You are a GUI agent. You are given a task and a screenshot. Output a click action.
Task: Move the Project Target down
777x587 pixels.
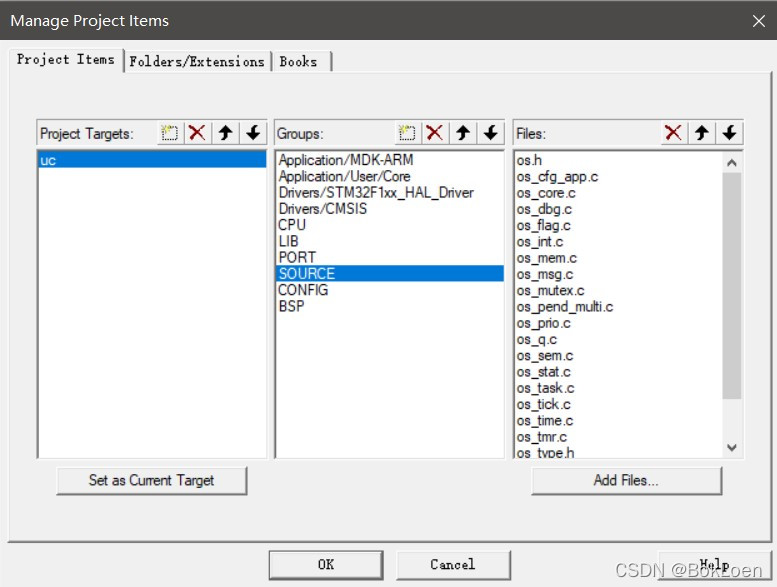253,133
